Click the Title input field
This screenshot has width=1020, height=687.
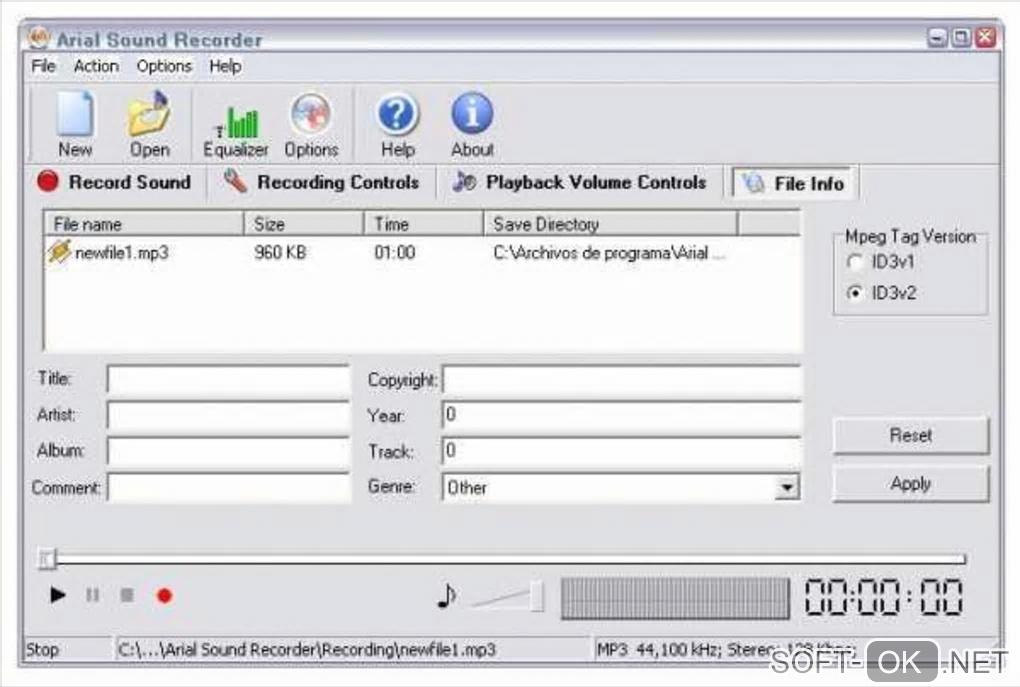point(228,379)
